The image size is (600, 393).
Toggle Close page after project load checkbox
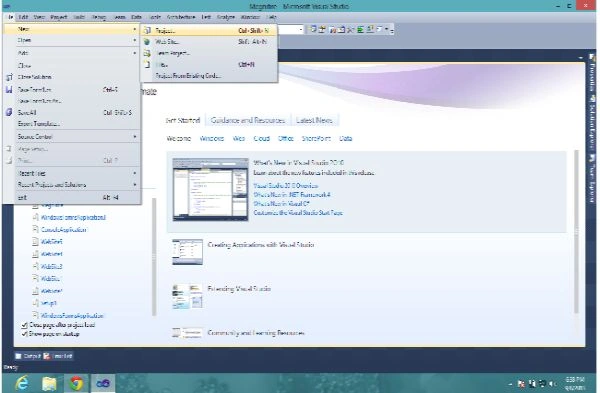(24, 325)
